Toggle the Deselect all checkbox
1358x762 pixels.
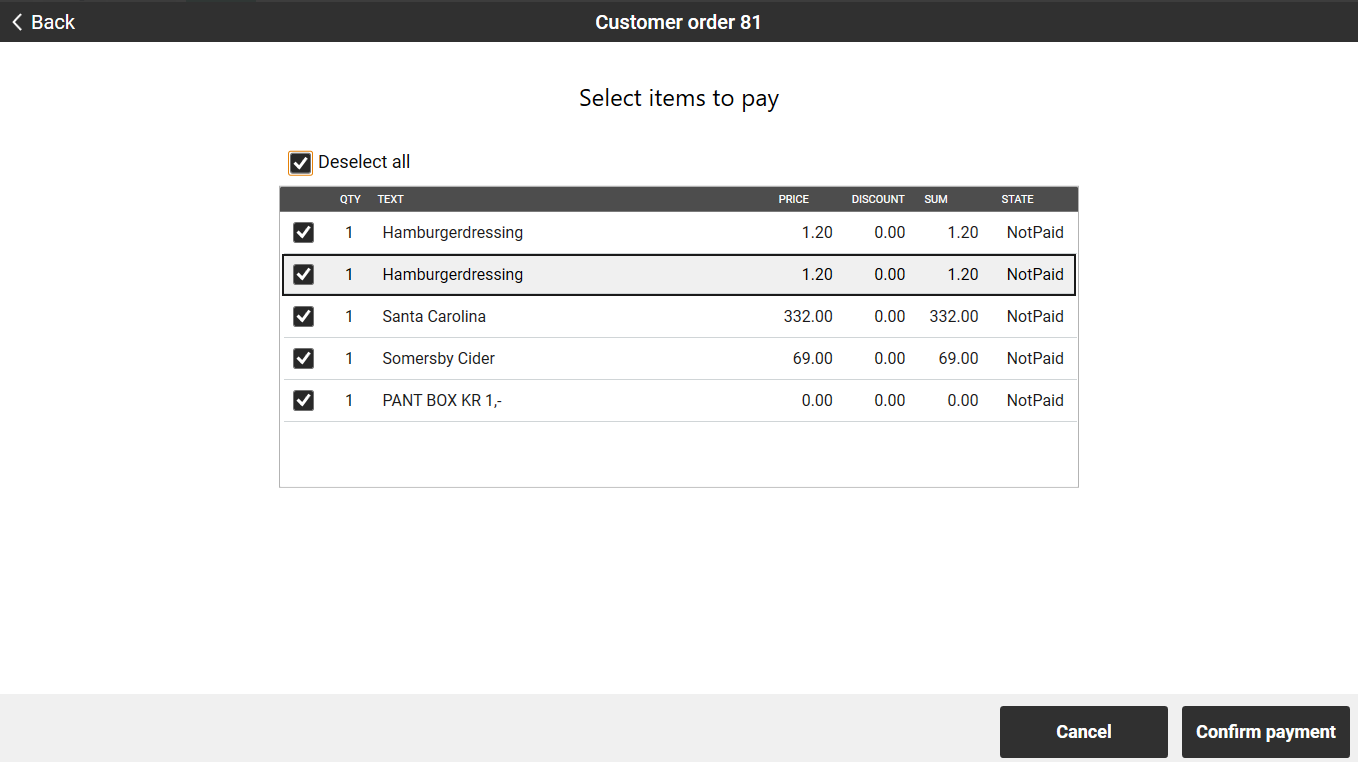click(300, 163)
